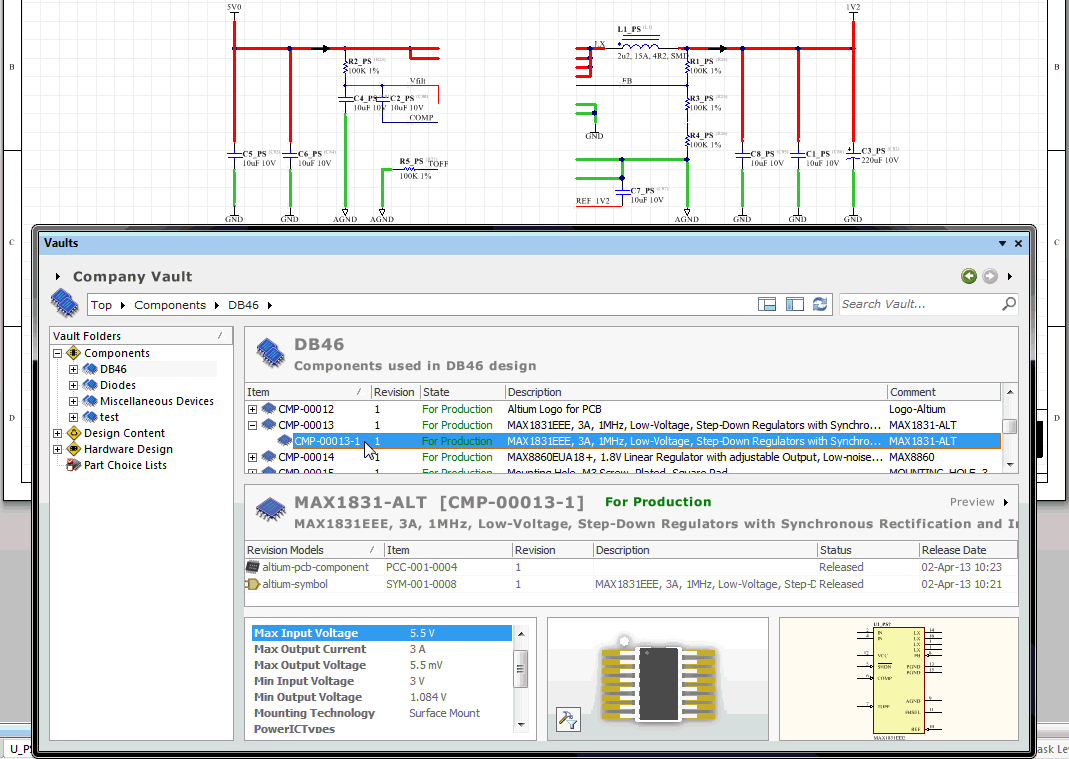Image resolution: width=1069 pixels, height=759 pixels.
Task: Expand the DB46 folder node
Action: pyautogui.click(x=73, y=369)
